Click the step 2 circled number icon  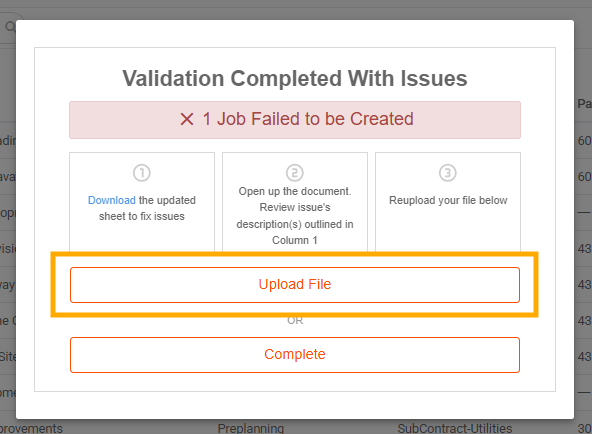click(294, 173)
